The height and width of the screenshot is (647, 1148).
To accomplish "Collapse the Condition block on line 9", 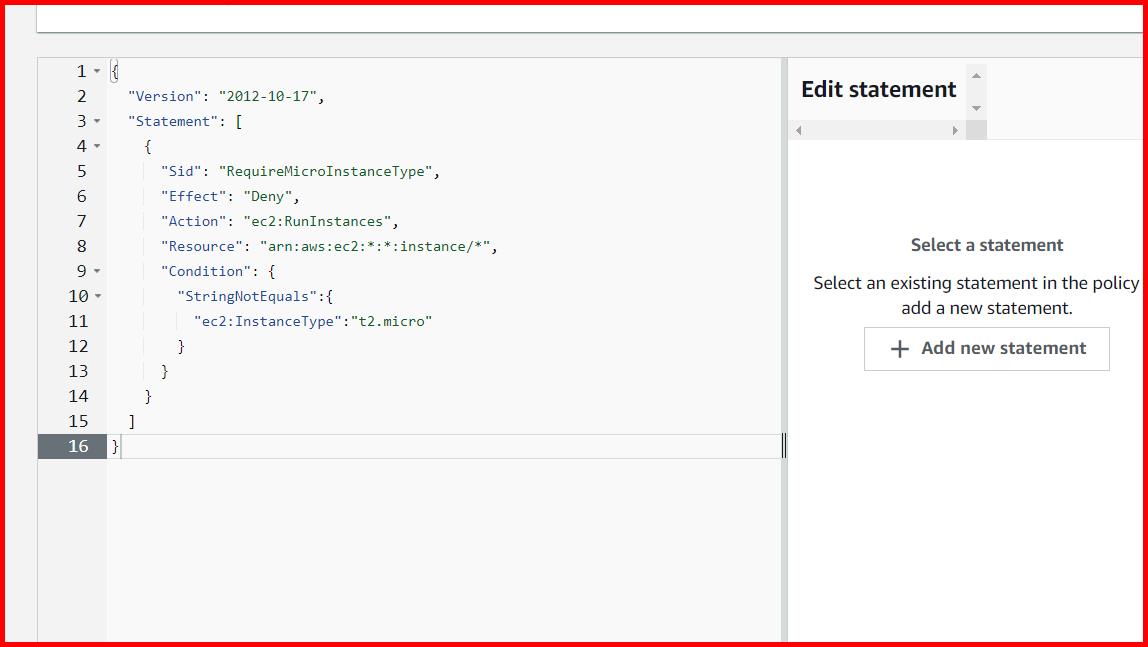I will 97,270.
